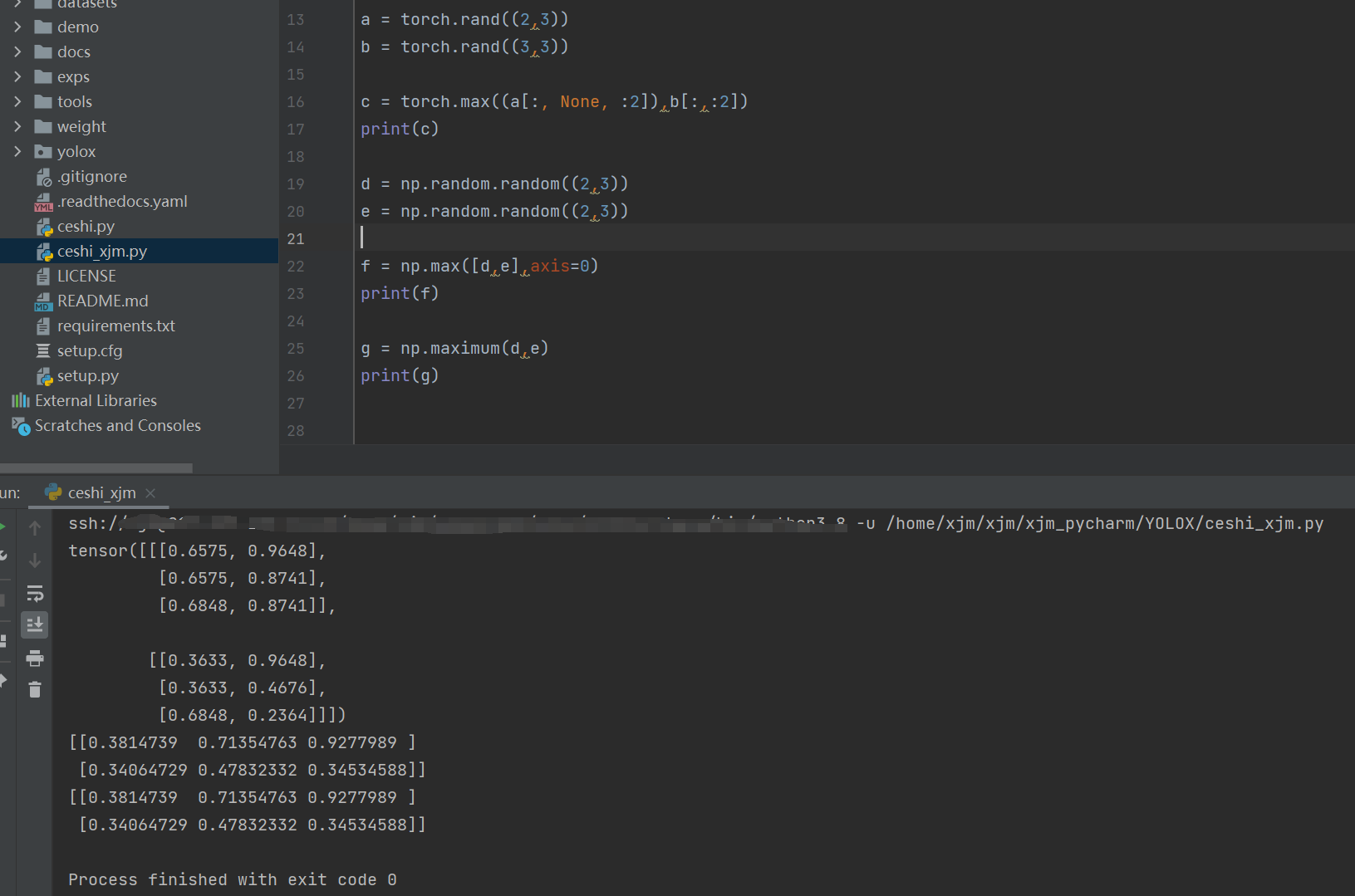Click the down arrow navigation icon
The width and height of the screenshot is (1355, 896).
coord(35,561)
